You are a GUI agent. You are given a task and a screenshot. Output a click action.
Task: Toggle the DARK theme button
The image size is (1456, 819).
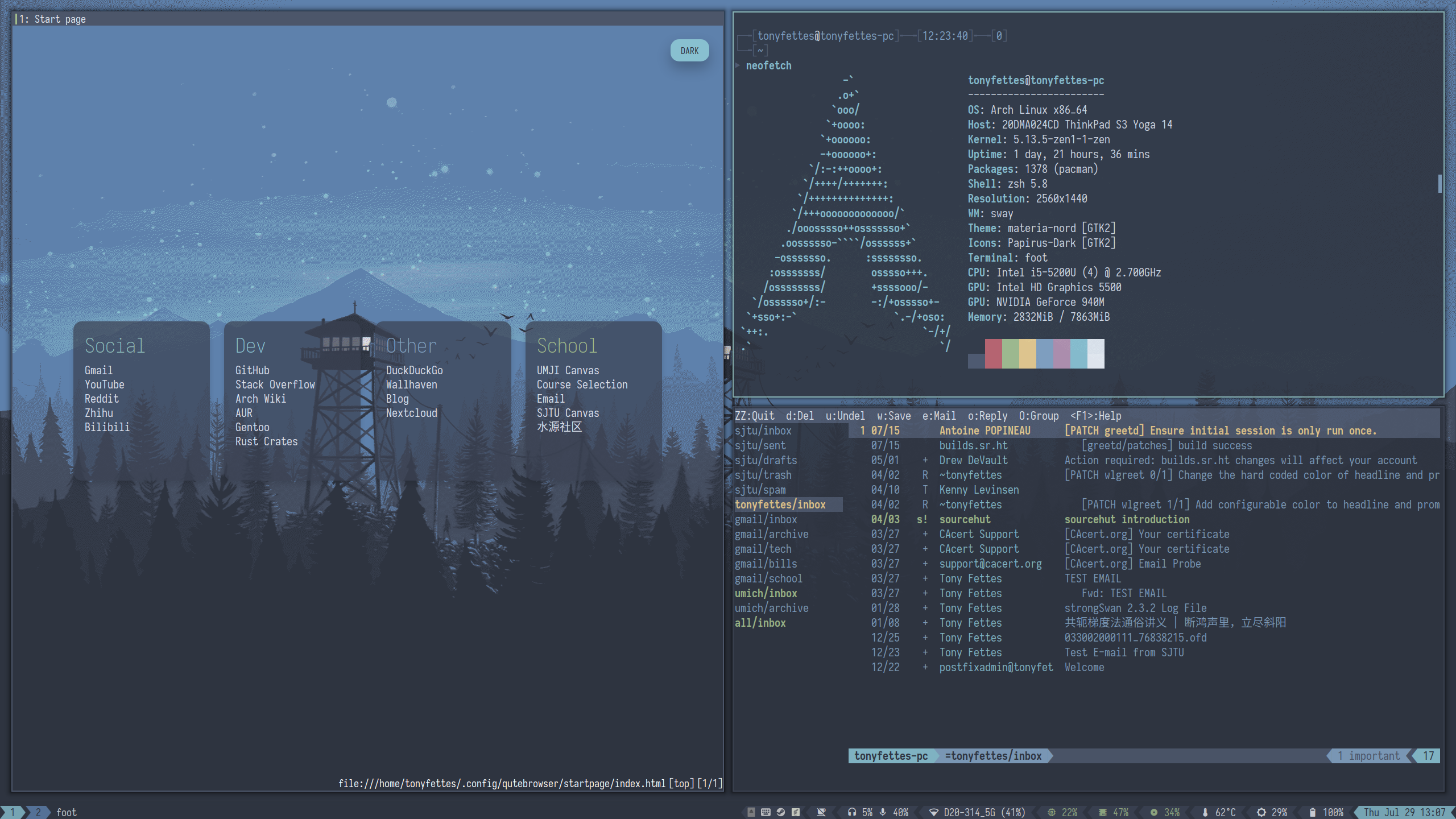tap(689, 51)
